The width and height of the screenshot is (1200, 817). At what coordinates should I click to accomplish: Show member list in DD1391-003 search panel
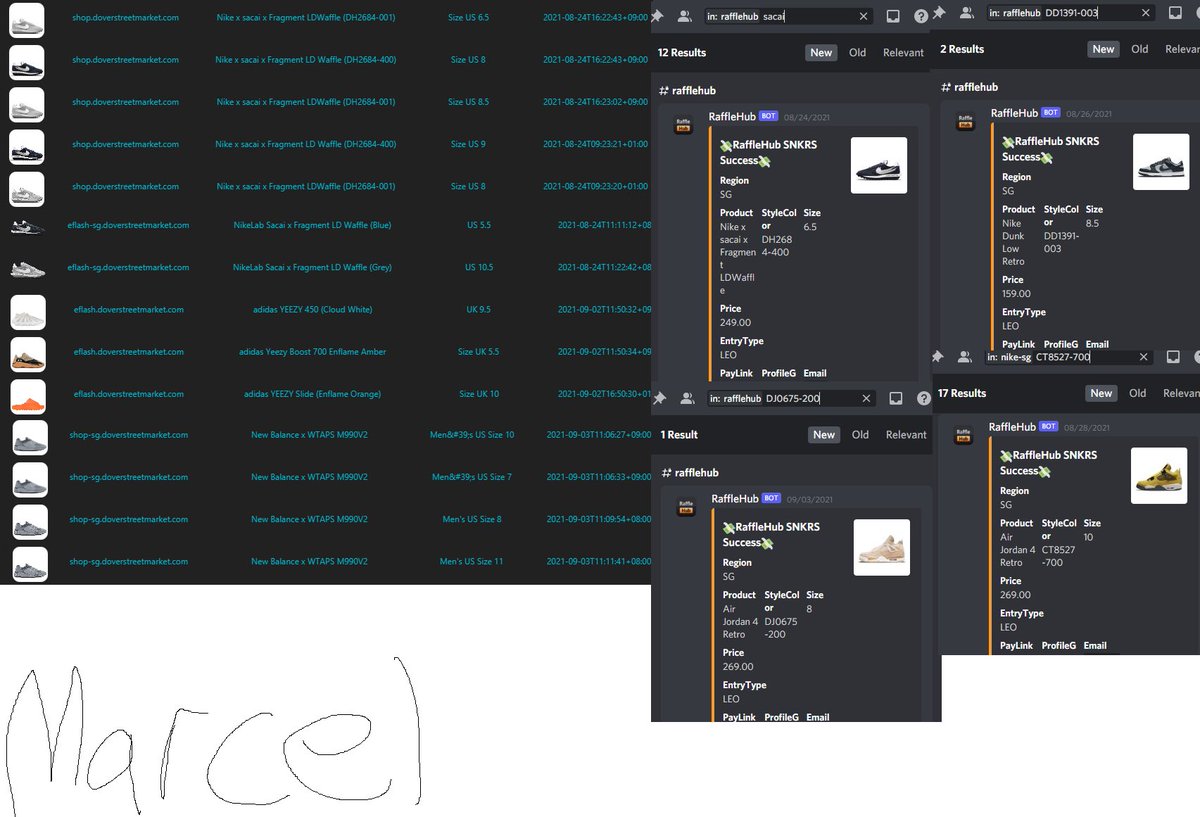point(965,12)
